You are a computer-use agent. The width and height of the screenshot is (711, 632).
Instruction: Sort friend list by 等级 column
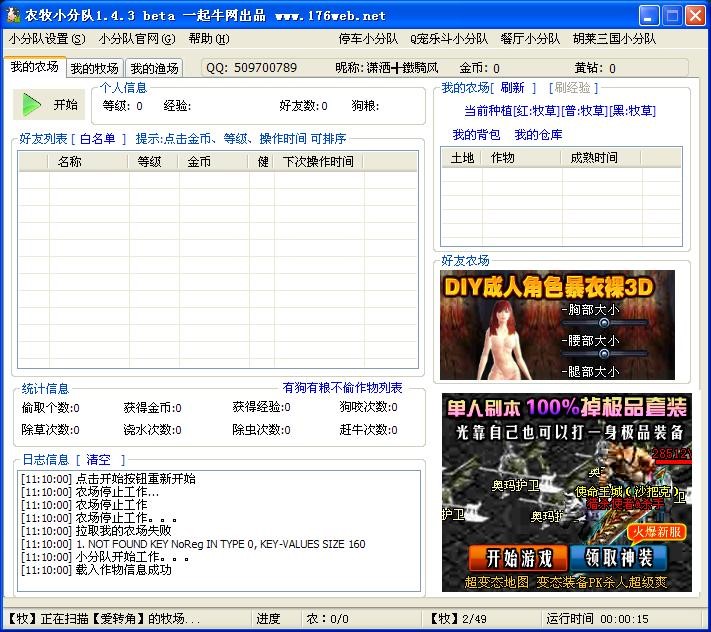[x=152, y=161]
